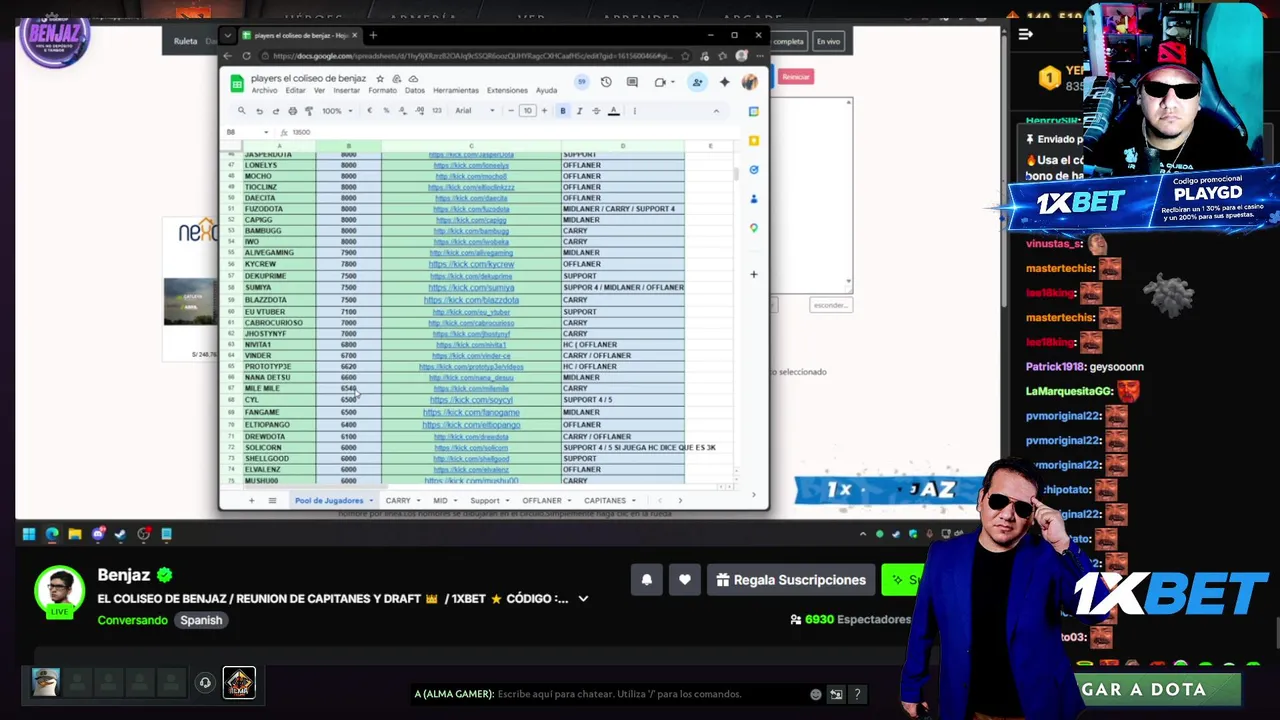Click move document folder icon
Screen dimensions: 1280x720
(x=397, y=79)
